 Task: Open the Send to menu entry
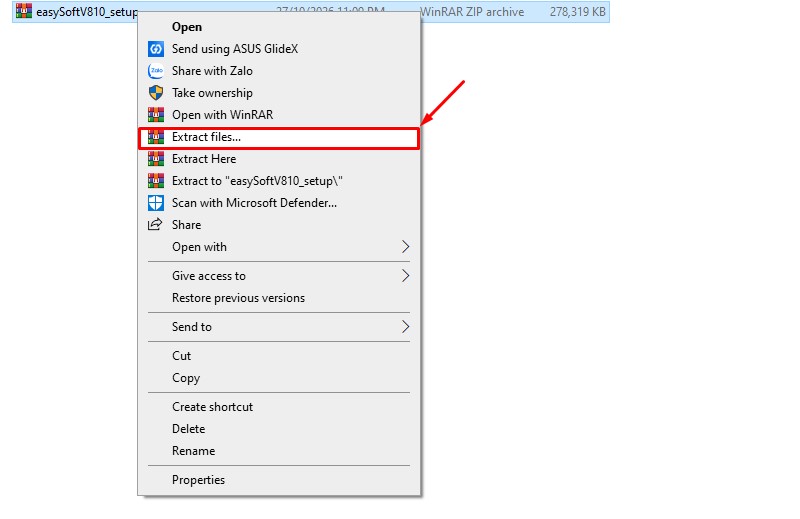click(x=279, y=327)
